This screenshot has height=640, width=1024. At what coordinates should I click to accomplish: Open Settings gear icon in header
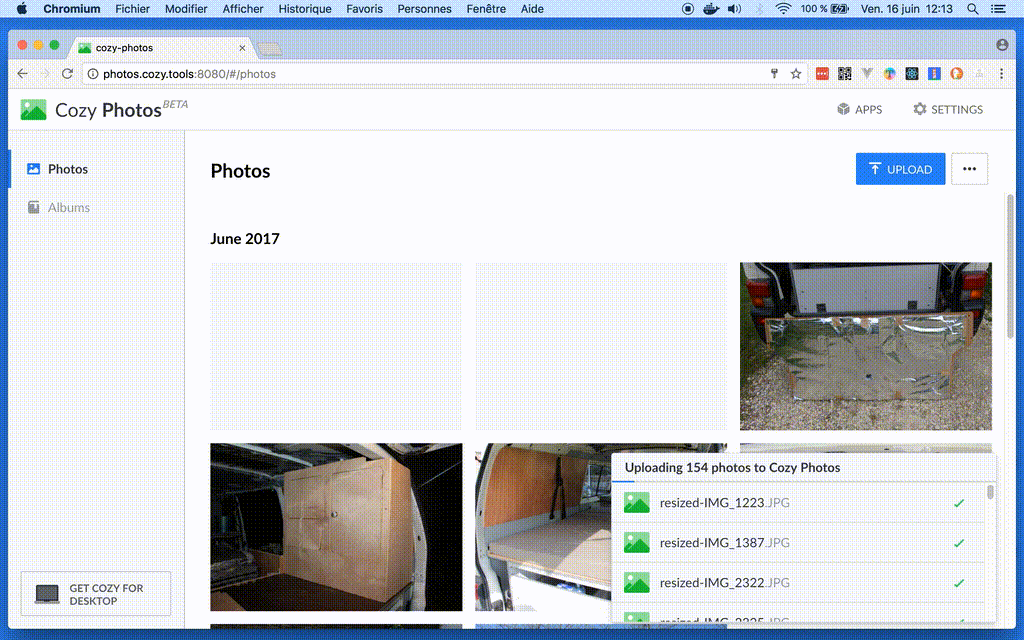(x=920, y=109)
